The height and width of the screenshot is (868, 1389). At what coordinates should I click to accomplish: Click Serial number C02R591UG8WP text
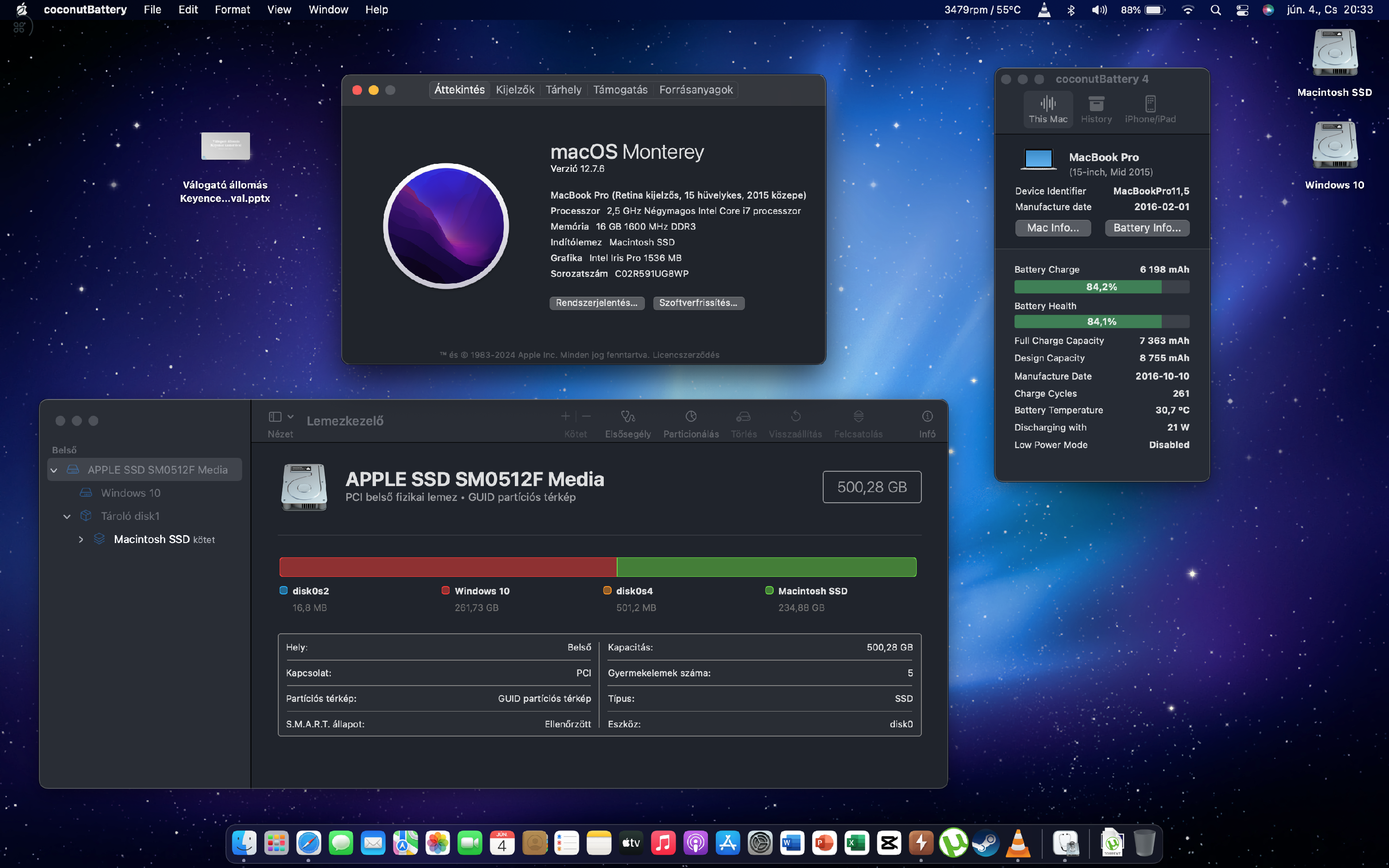[651, 274]
